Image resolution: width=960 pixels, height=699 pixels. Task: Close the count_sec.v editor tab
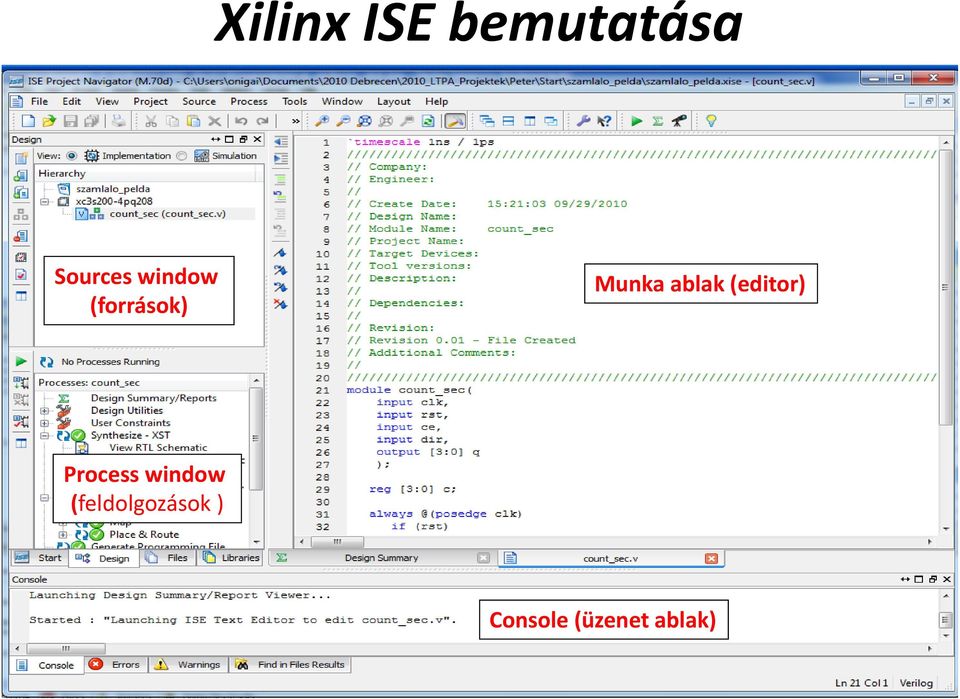coord(711,558)
